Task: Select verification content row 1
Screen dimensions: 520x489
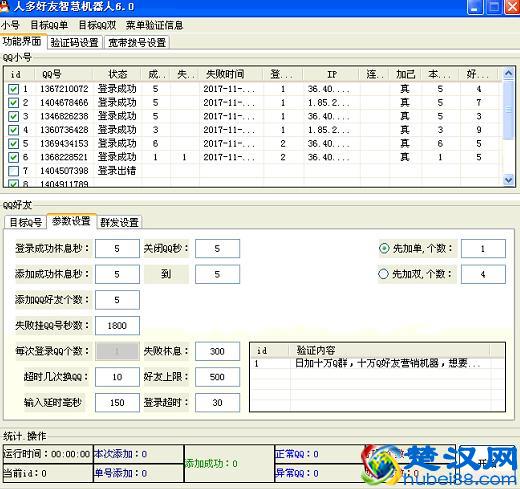Action: point(377,363)
